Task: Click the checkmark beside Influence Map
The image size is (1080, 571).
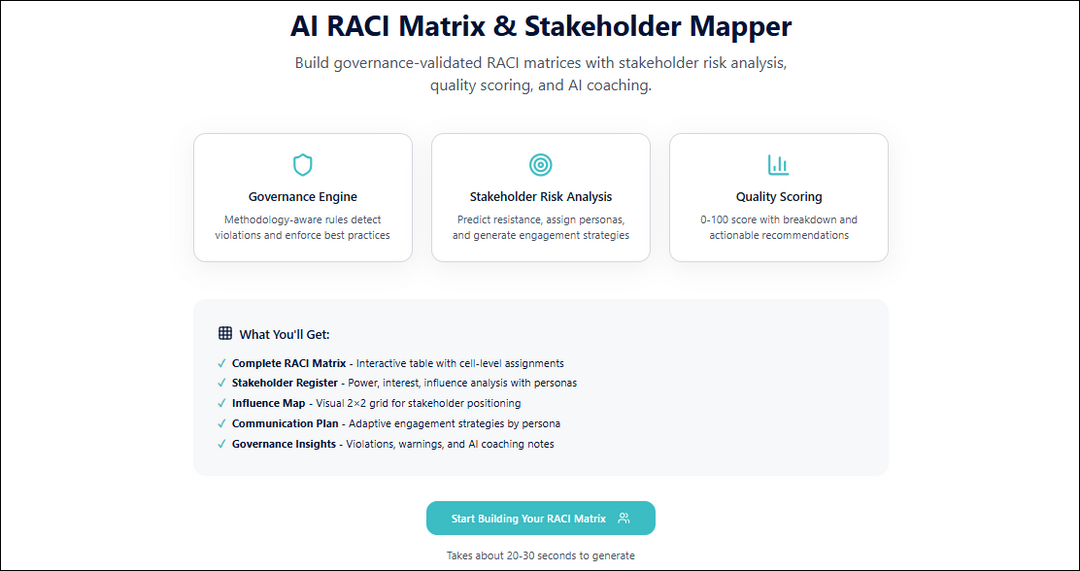Action: pos(222,403)
